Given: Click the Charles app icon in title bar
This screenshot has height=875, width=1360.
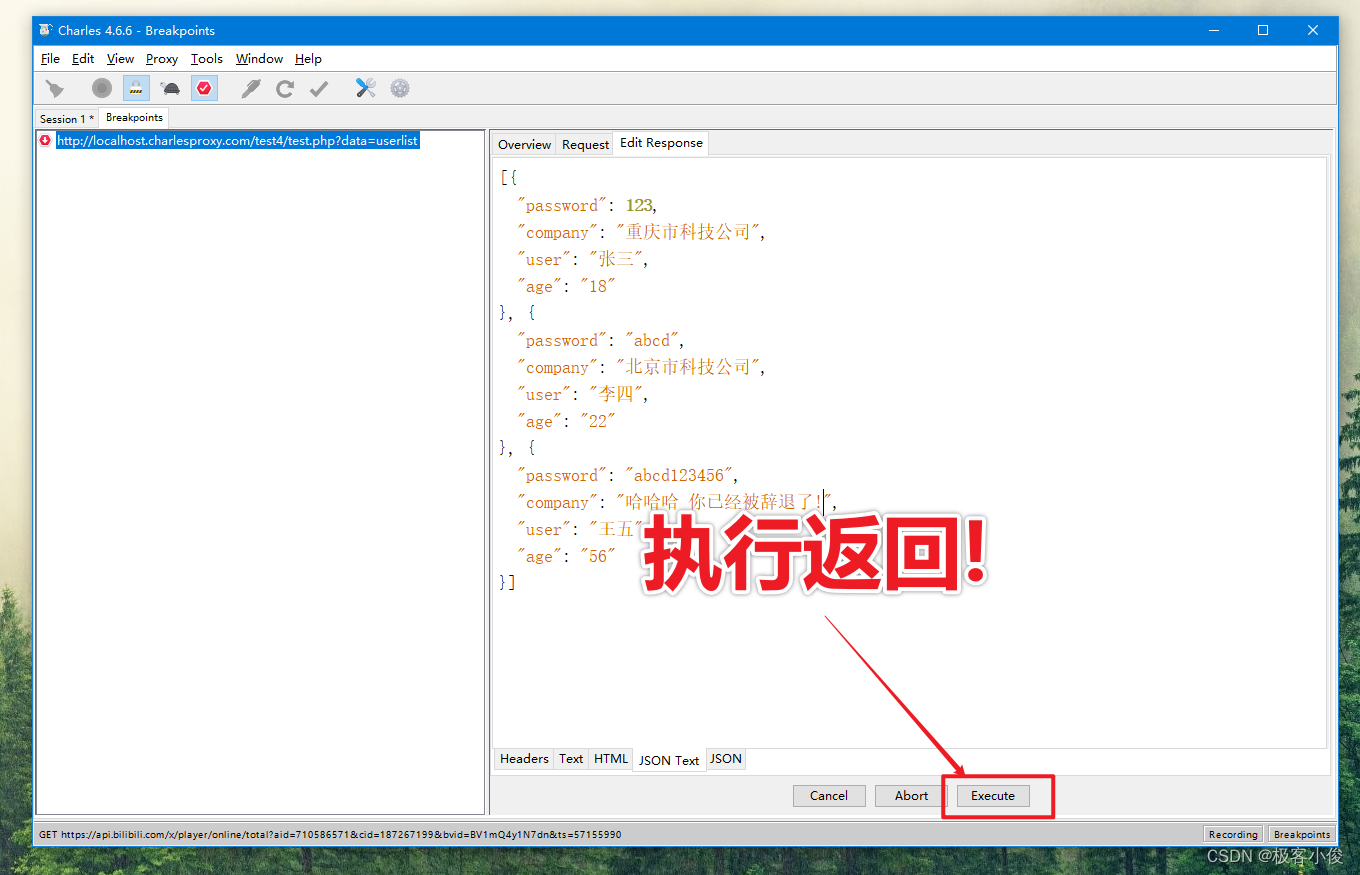Looking at the screenshot, I should 45,30.
